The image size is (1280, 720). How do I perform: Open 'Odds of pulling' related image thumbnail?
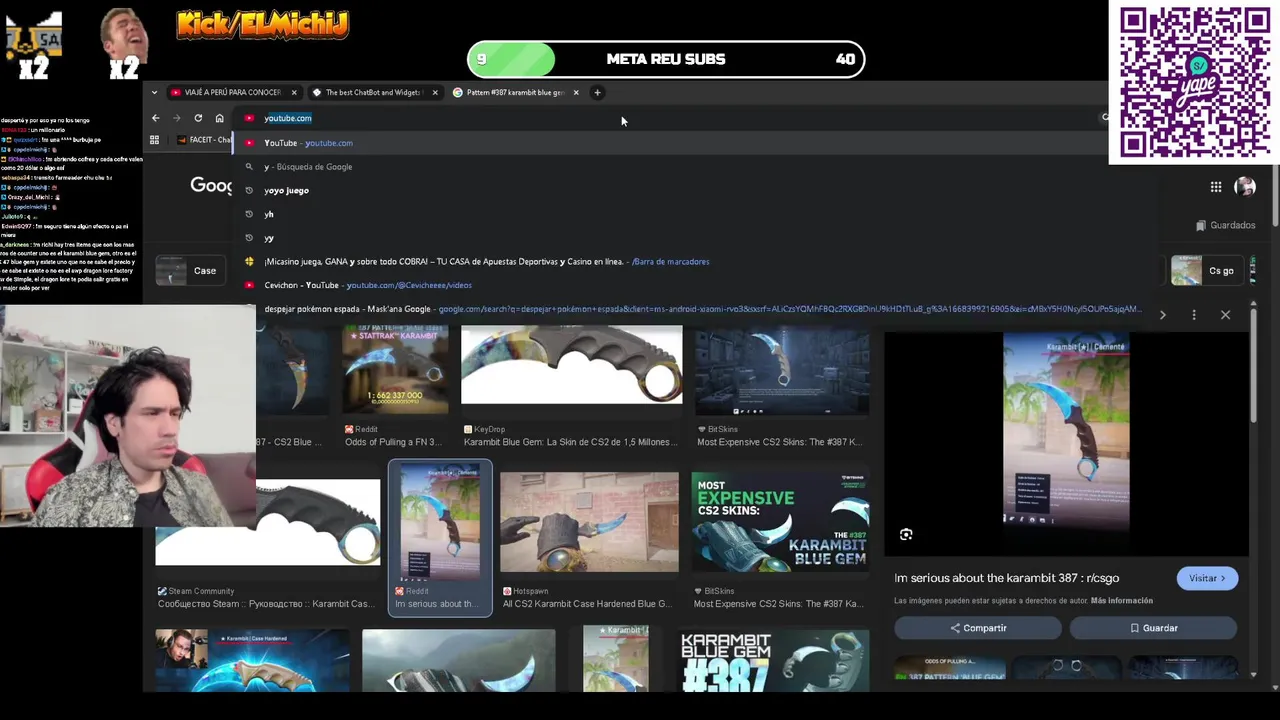point(950,670)
